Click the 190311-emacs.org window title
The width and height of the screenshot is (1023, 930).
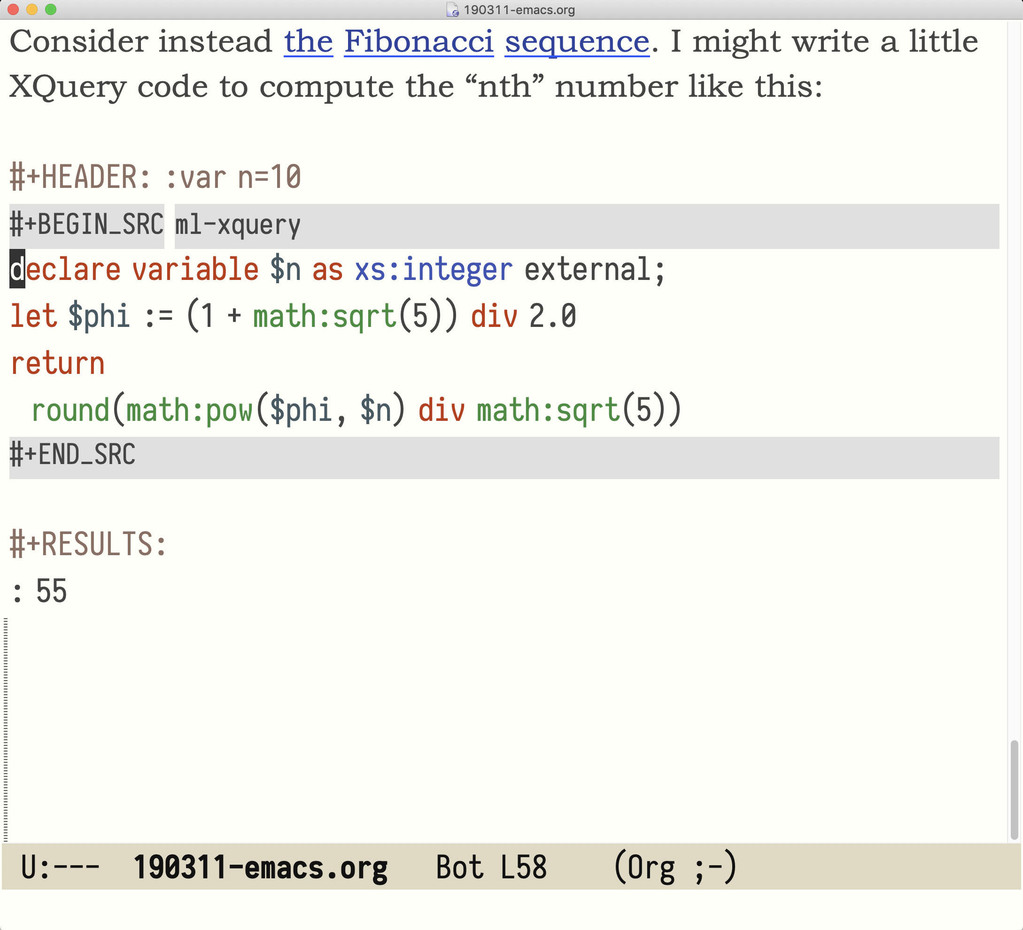519,10
